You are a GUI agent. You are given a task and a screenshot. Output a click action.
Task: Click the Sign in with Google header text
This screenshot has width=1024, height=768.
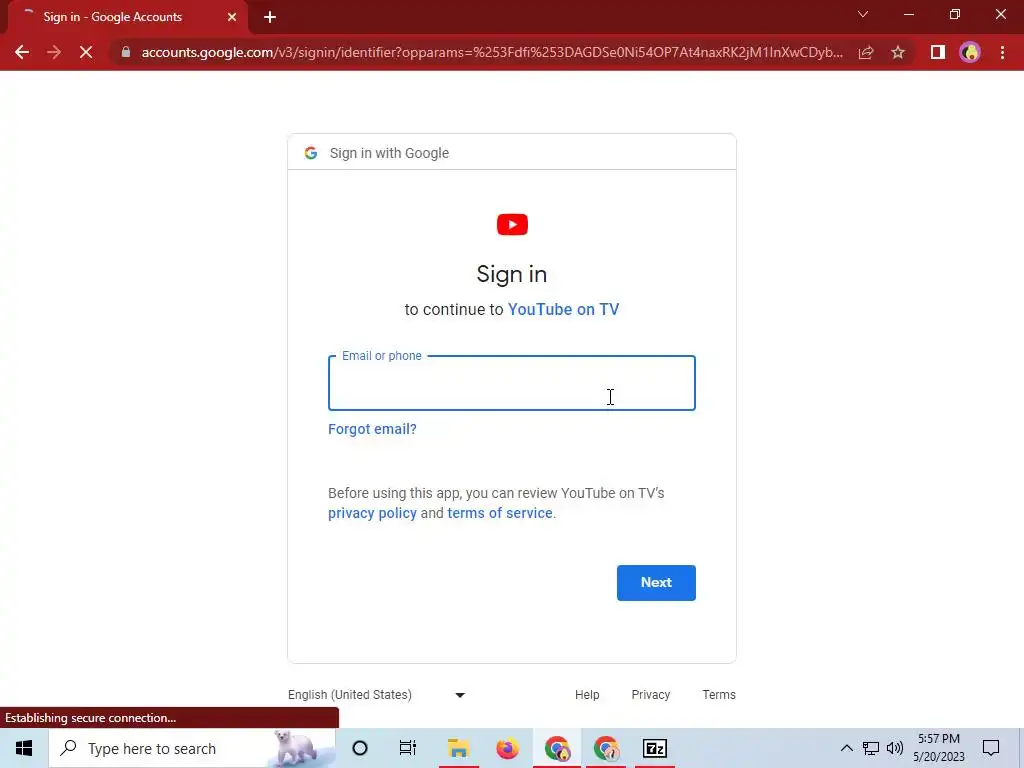pyautogui.click(x=389, y=153)
